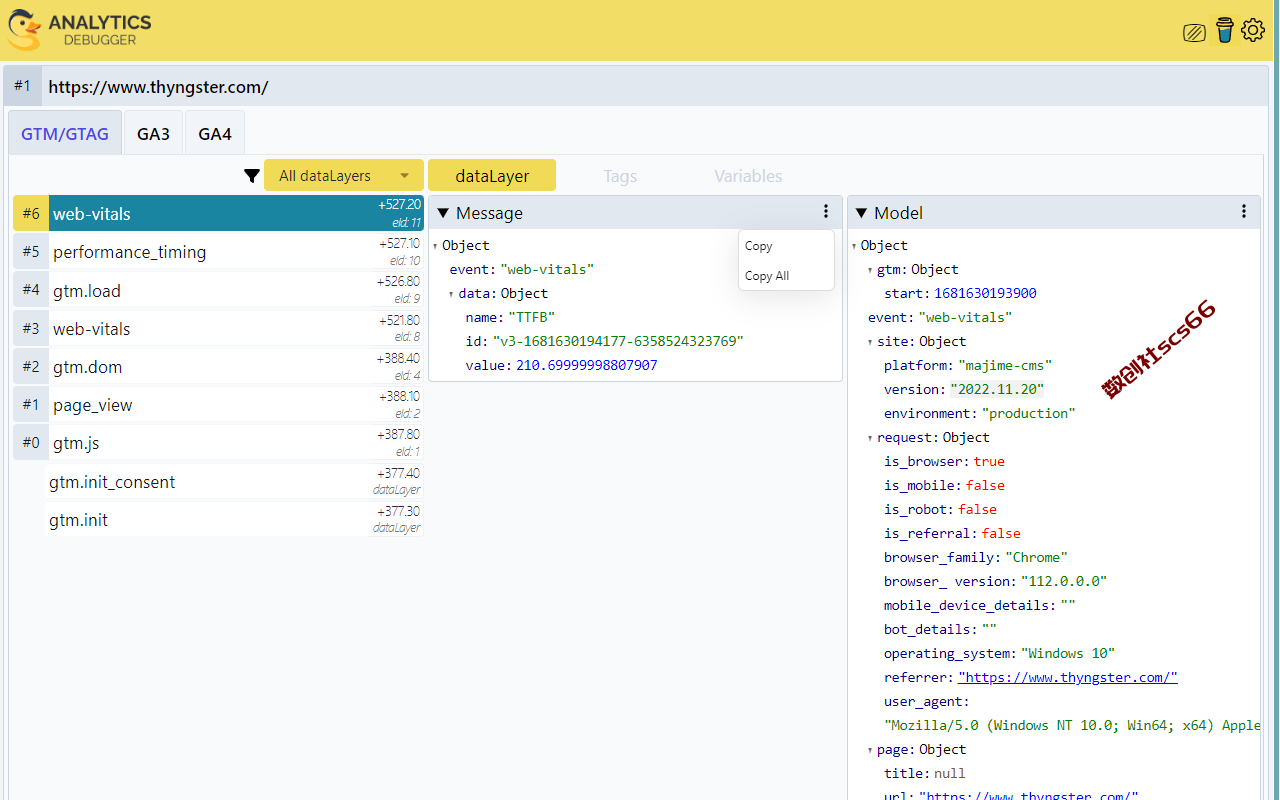Click the is_robot false value
Screen dimensions: 1280x800
[x=977, y=509]
